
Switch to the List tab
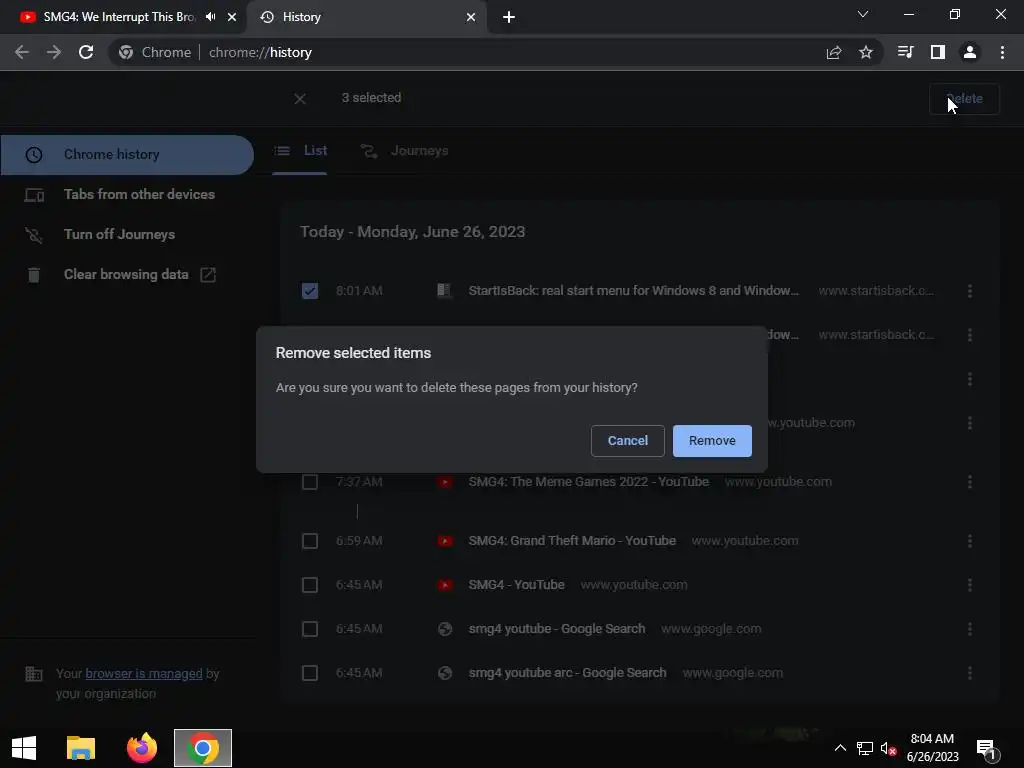tap(300, 151)
